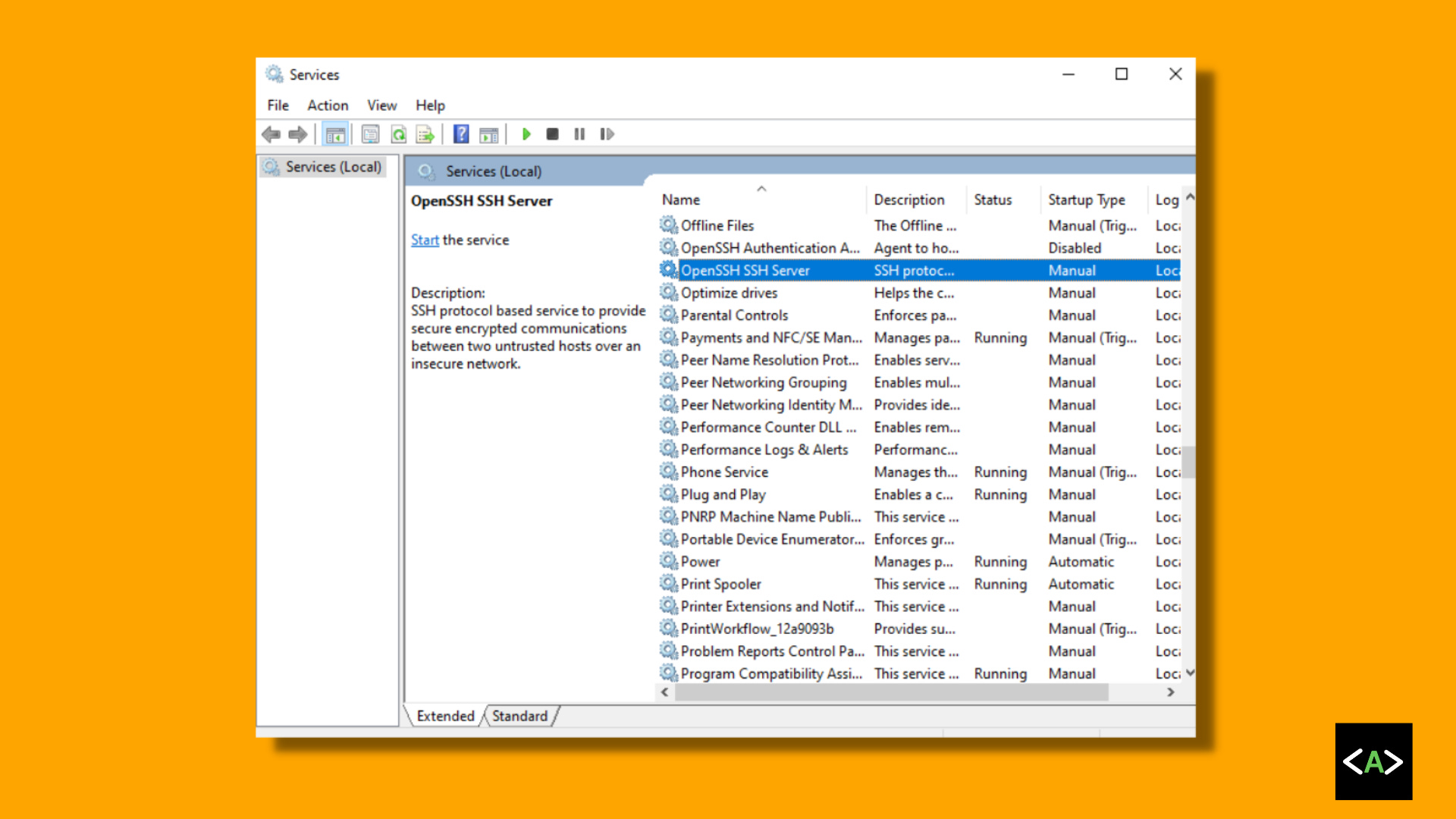
Task: Click the blue Help toolbar icon
Action: pyautogui.click(x=461, y=134)
